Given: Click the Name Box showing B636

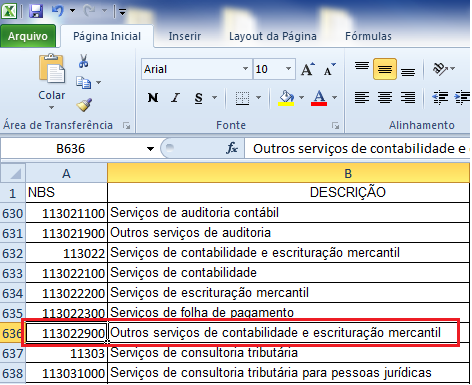Looking at the screenshot, I should [x=71, y=148].
